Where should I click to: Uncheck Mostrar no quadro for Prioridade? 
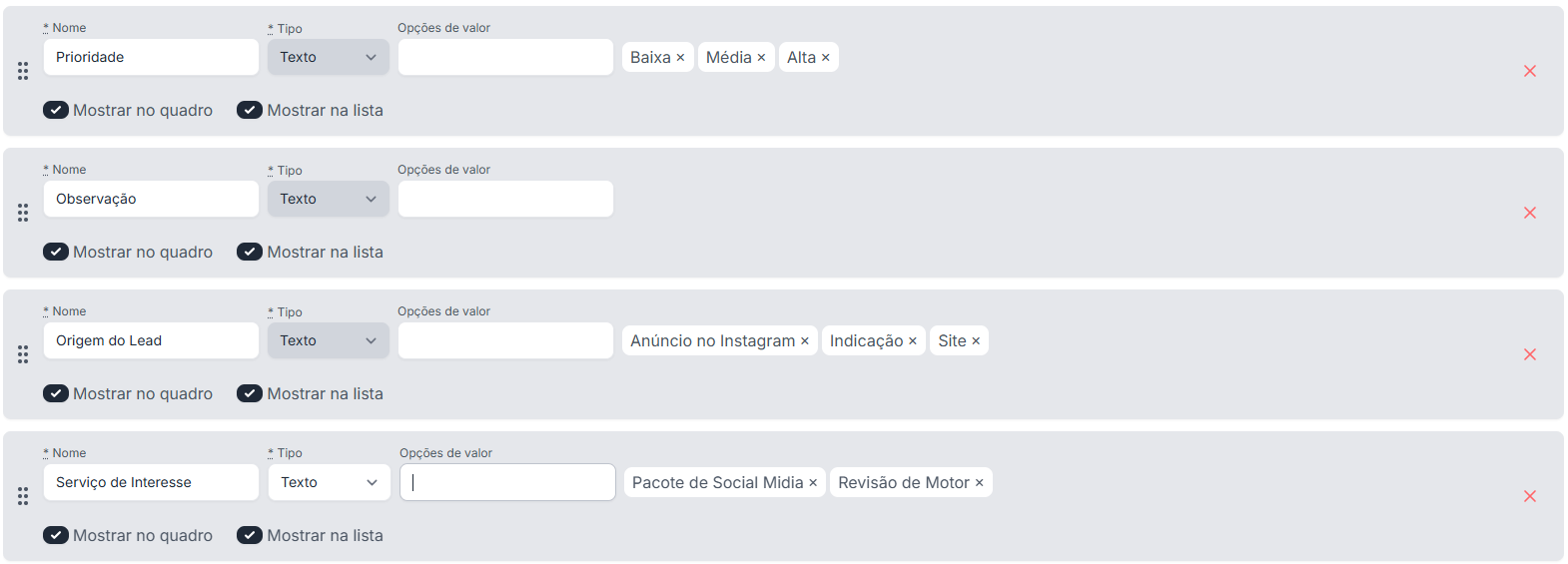tap(56, 110)
